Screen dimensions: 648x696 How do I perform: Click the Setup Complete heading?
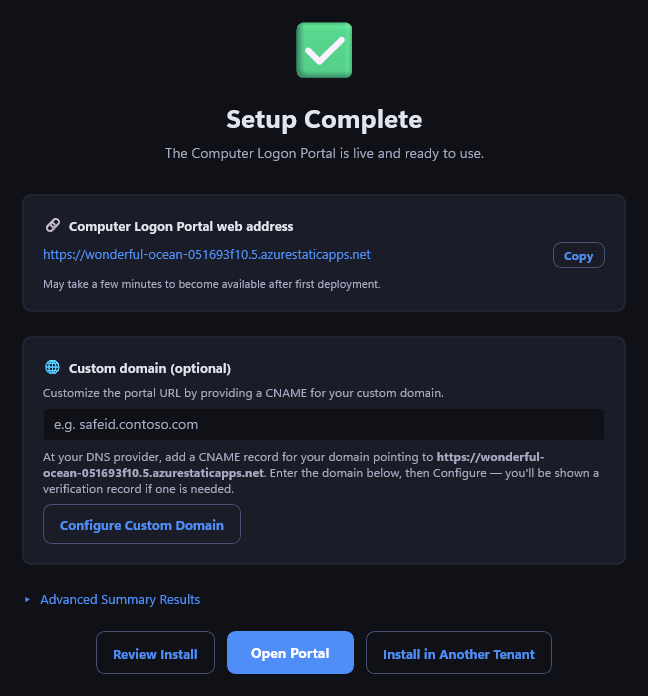pos(324,120)
